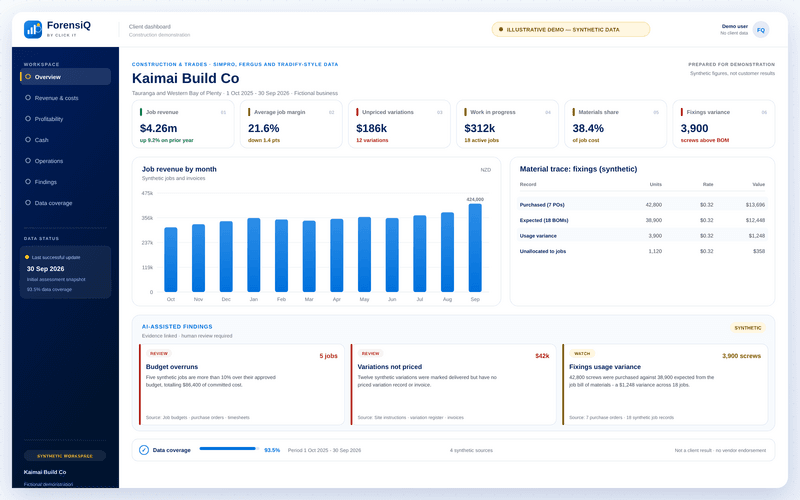This screenshot has height=500, width=800.
Task: Open the Job revenue $4.26m card
Action: coord(183,124)
